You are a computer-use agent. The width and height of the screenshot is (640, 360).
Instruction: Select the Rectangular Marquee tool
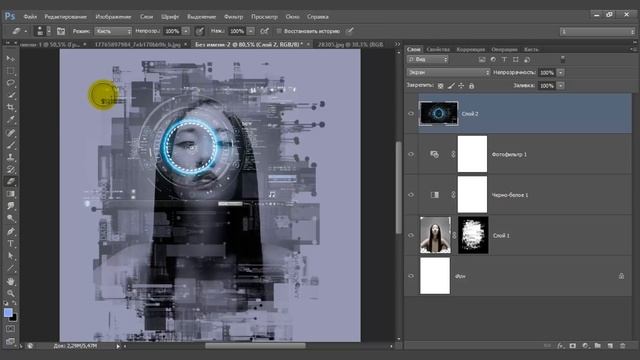(11, 71)
